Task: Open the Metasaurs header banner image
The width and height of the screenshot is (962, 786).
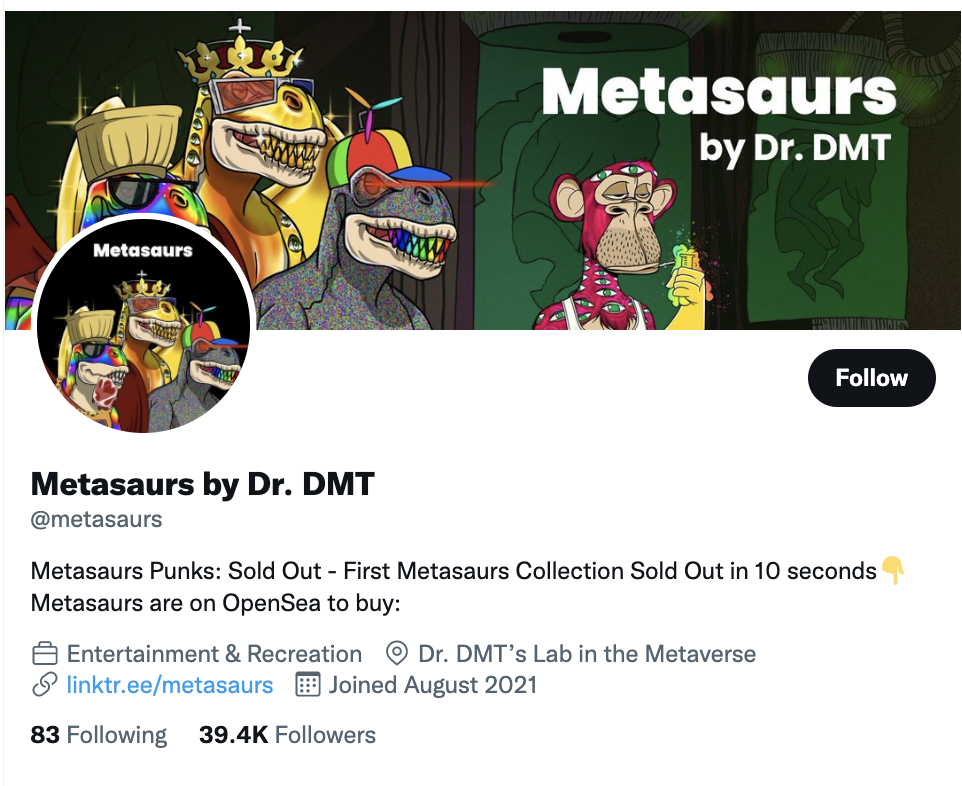Action: (482, 171)
